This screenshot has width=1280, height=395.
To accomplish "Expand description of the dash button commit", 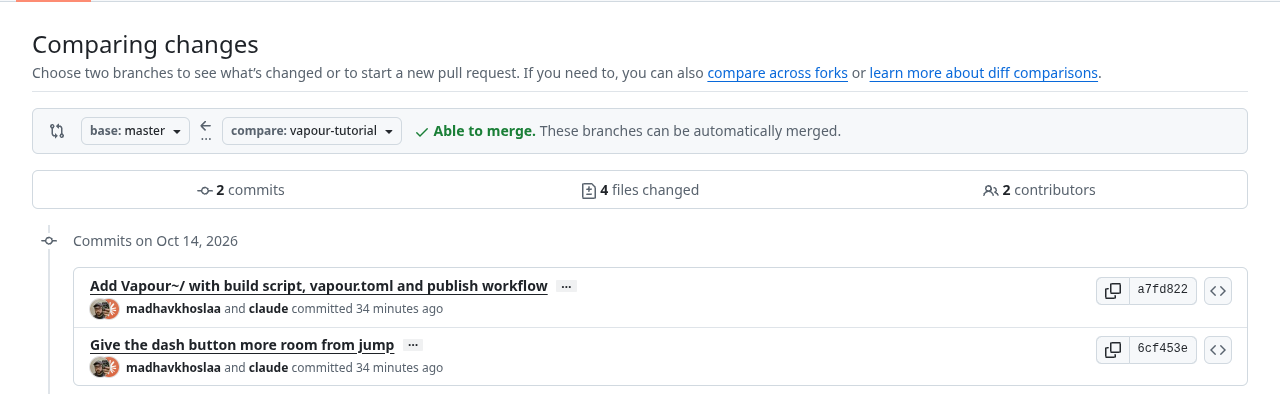I will point(412,345).
